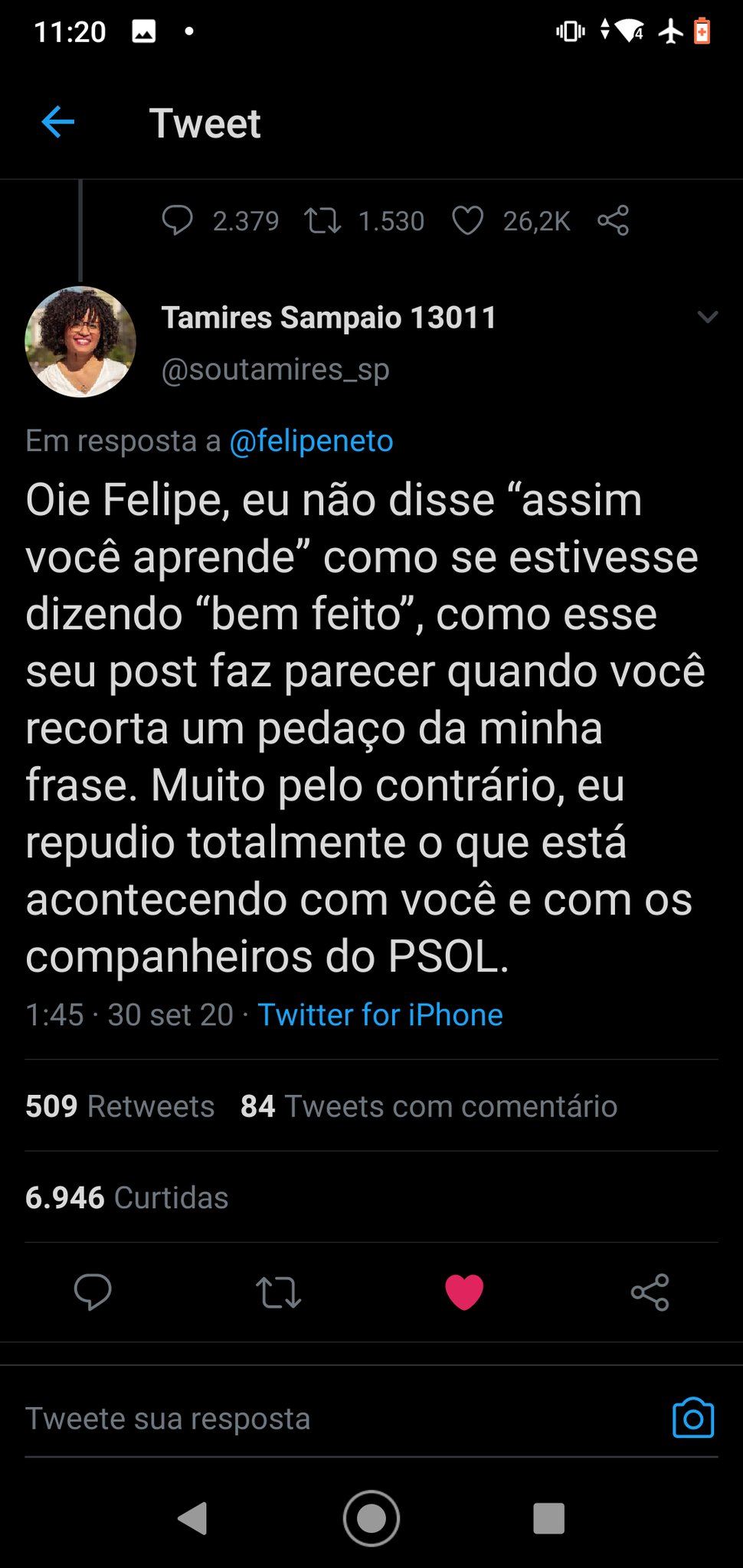Reply to parent tweet with 2.379 comments
The height and width of the screenshot is (1568, 743).
tap(177, 220)
